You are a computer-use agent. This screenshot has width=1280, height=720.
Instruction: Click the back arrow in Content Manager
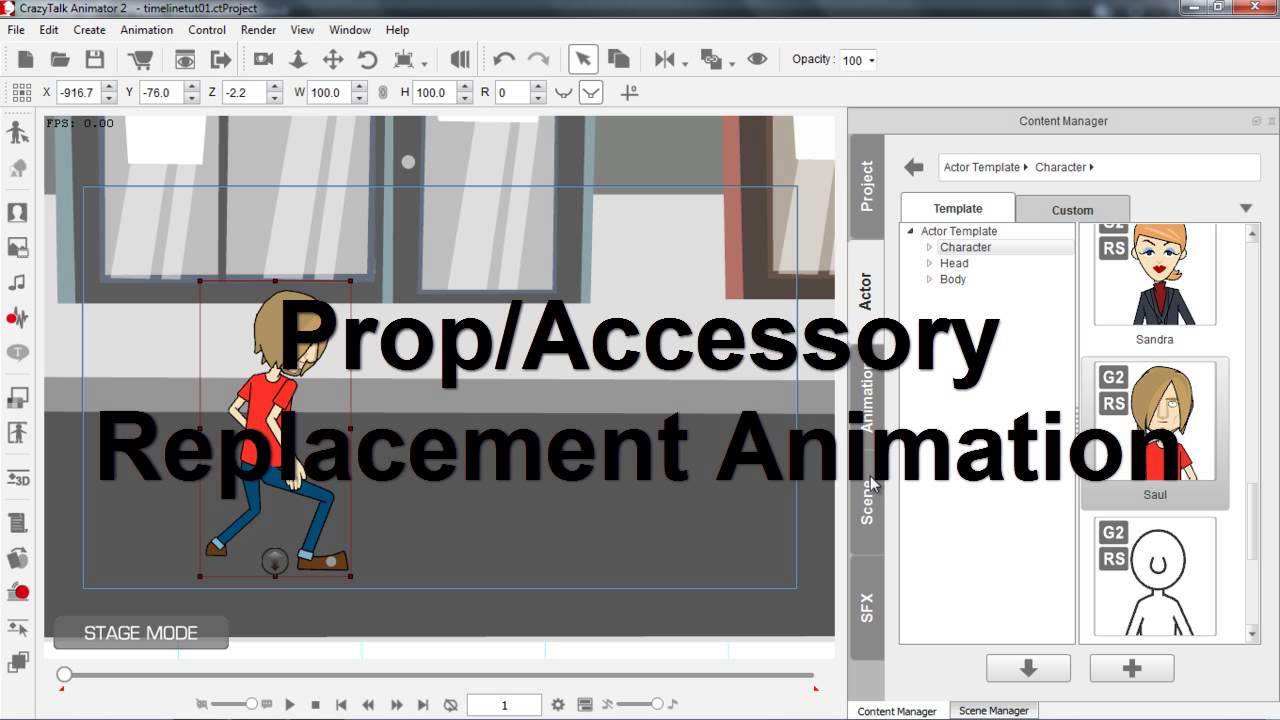913,167
